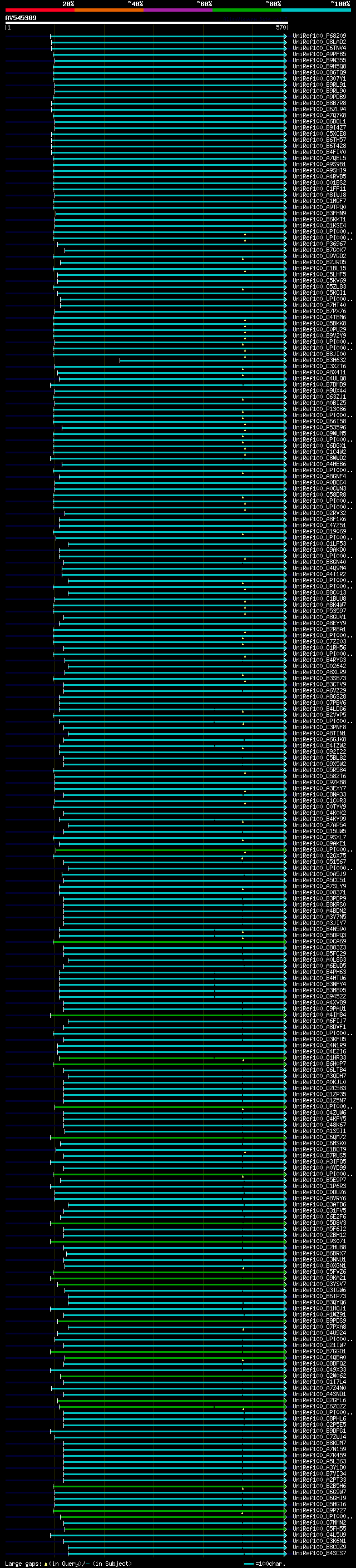The image size is (356, 1568).
Task: Select hit label UniRef100_C1MGF7
Action: 319,201
